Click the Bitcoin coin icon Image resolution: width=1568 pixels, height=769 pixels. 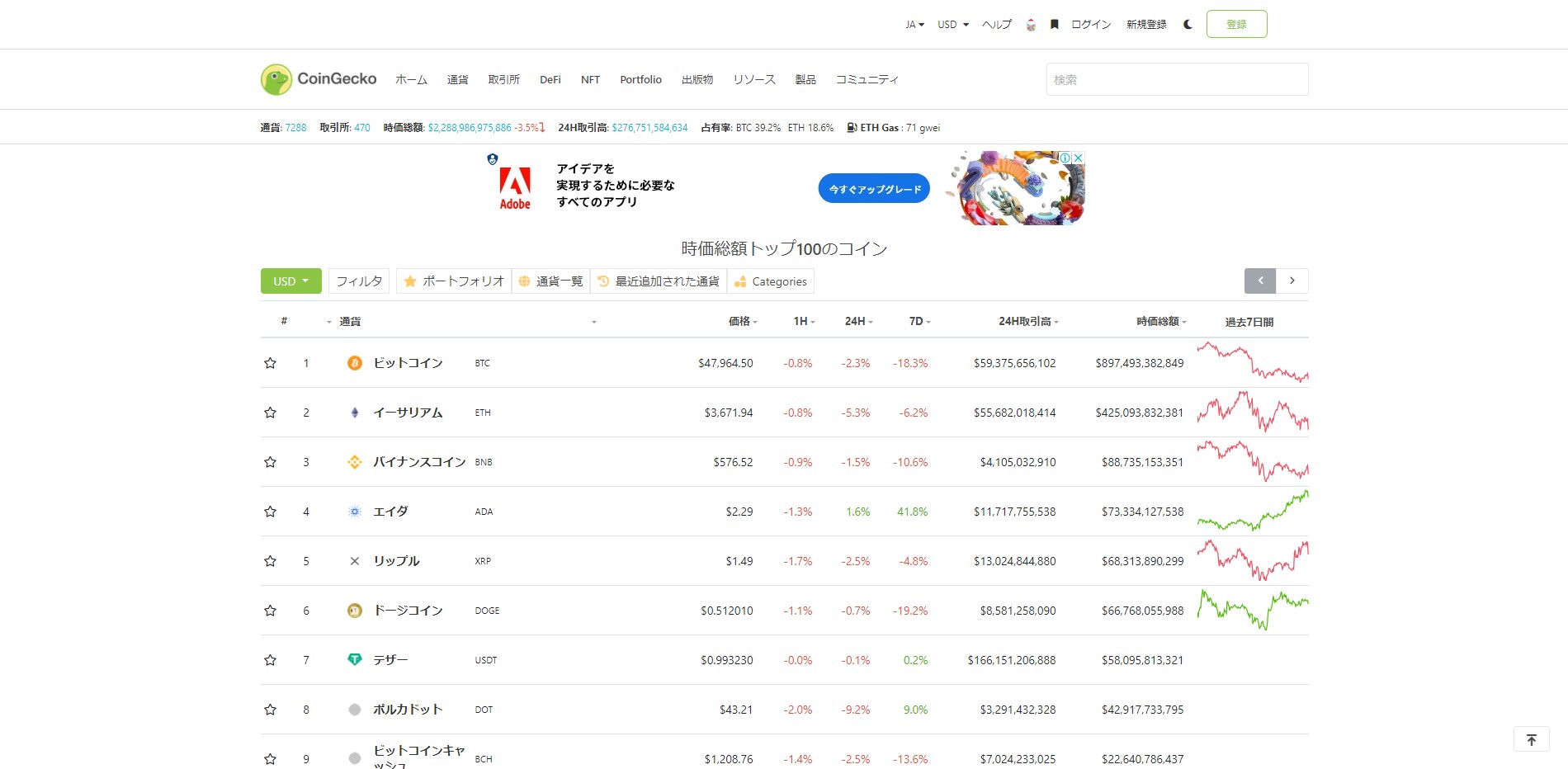pyautogui.click(x=355, y=363)
